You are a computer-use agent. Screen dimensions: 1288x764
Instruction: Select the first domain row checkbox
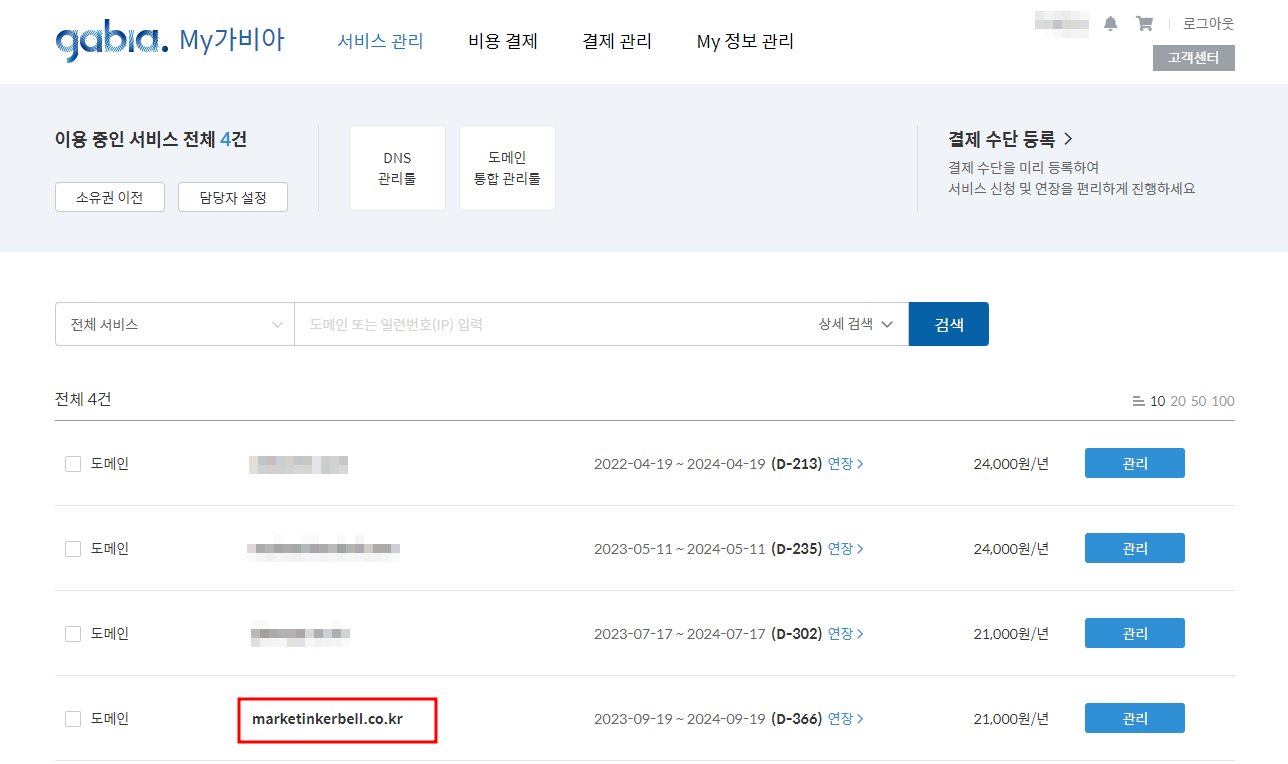pyautogui.click(x=72, y=463)
